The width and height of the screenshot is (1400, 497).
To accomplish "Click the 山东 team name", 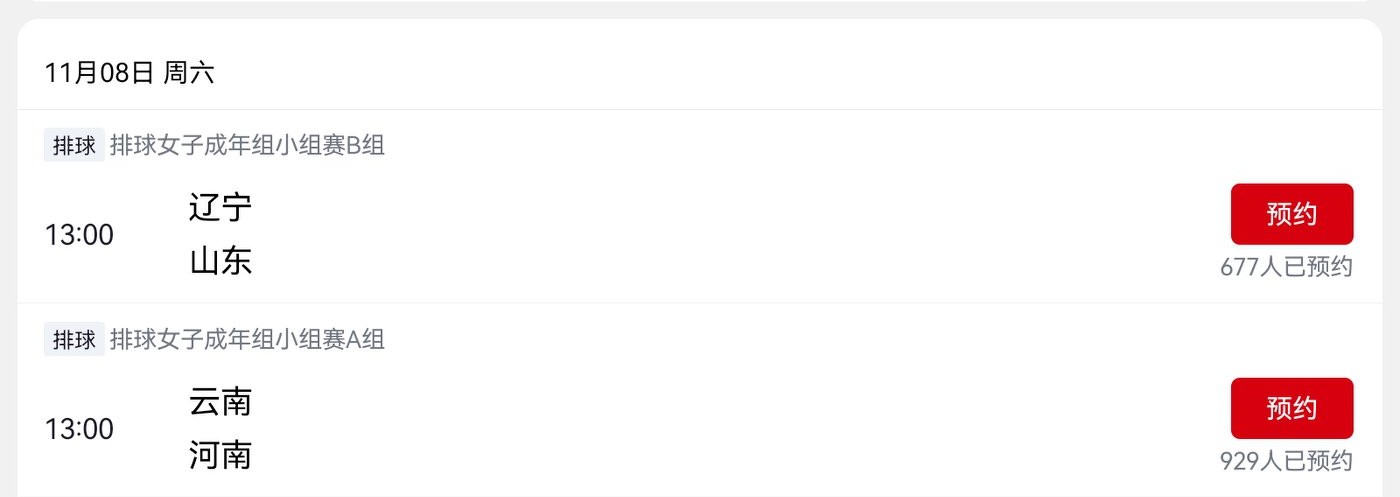I will 220,262.
